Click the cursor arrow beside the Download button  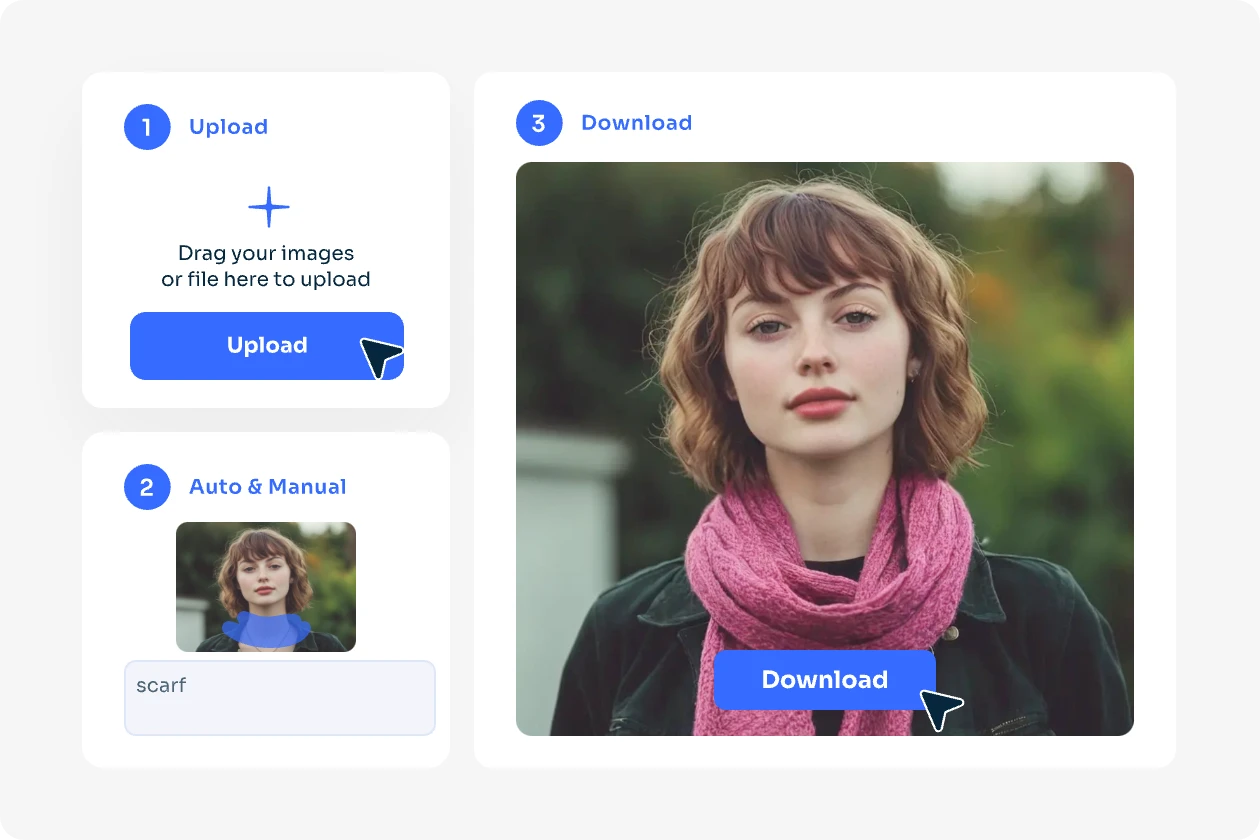pos(940,709)
